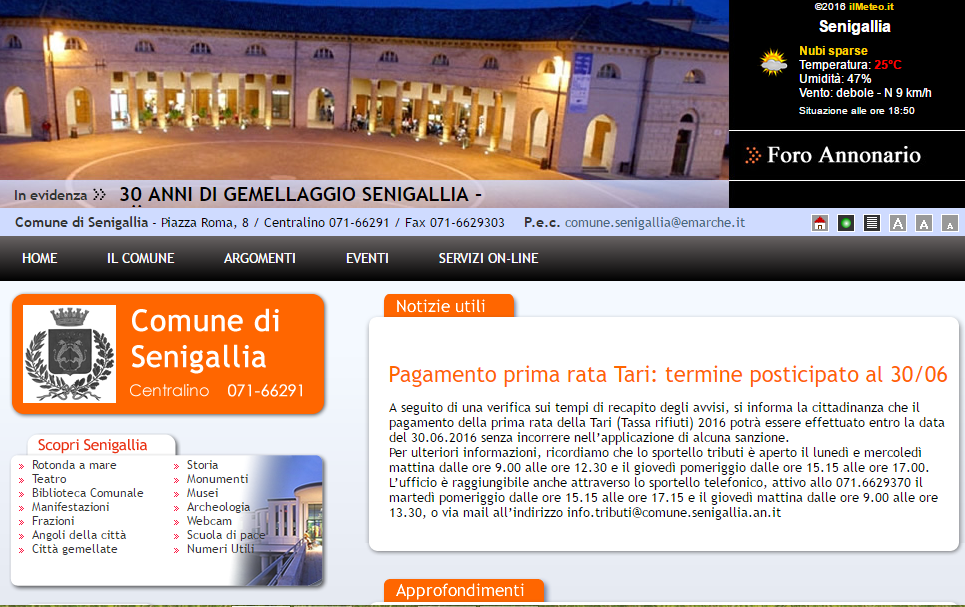Click the text-only lines layout icon

pyautogui.click(x=871, y=223)
